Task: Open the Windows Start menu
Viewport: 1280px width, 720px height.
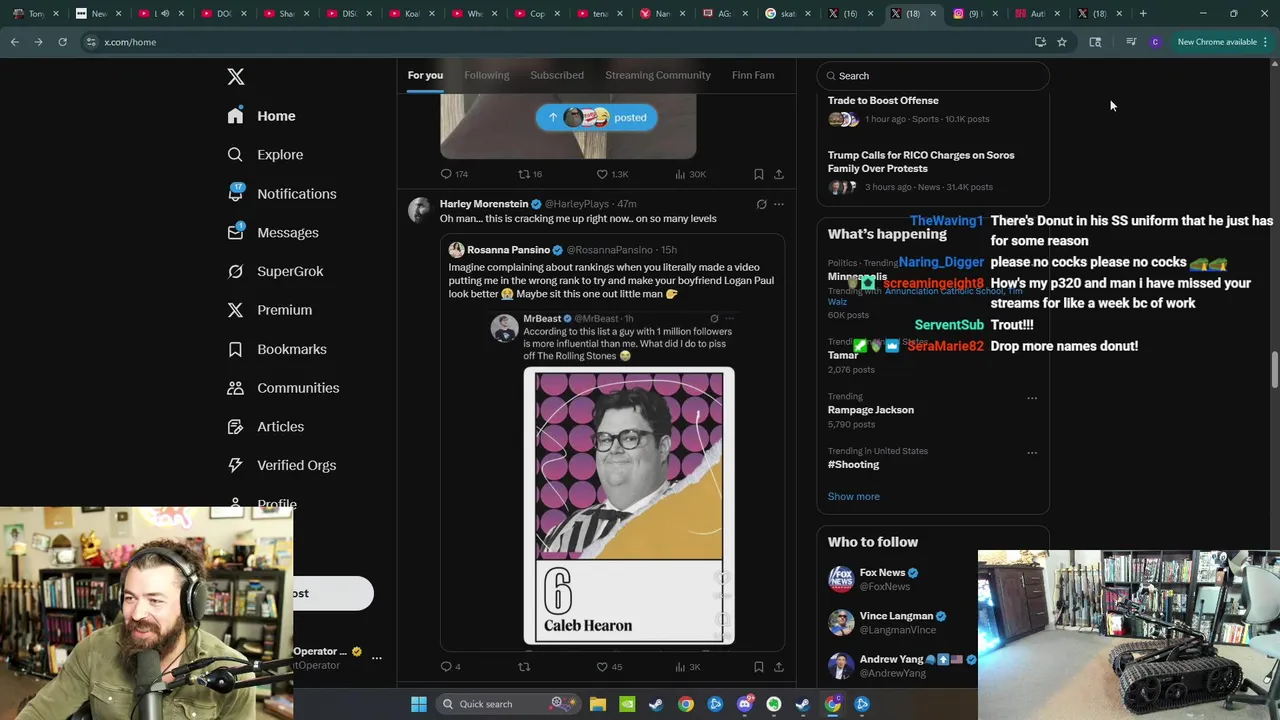Action: (419, 704)
